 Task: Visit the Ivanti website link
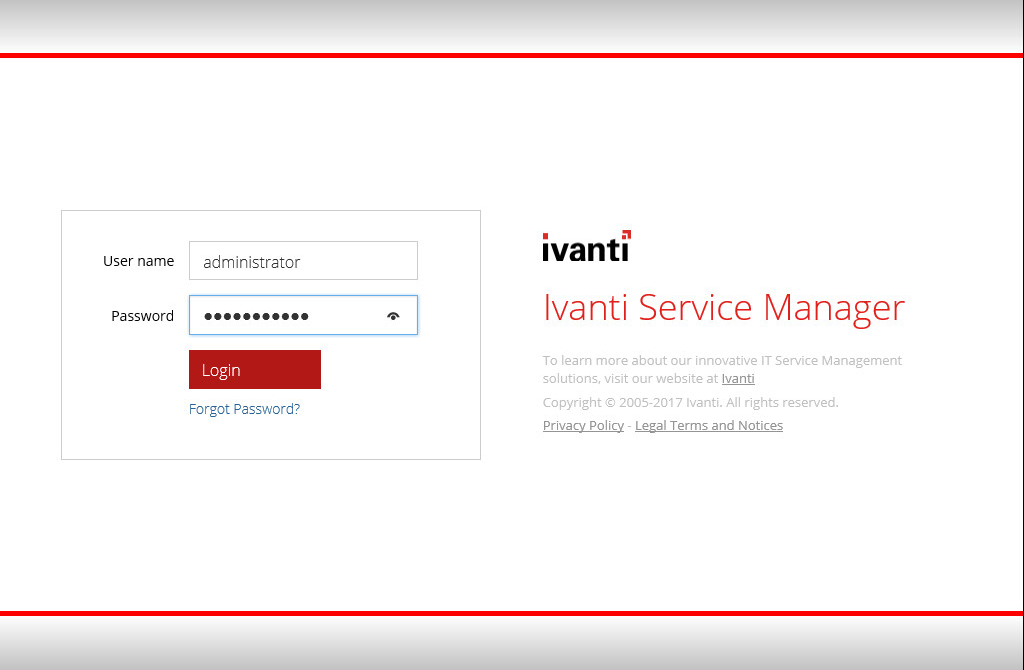coord(738,379)
